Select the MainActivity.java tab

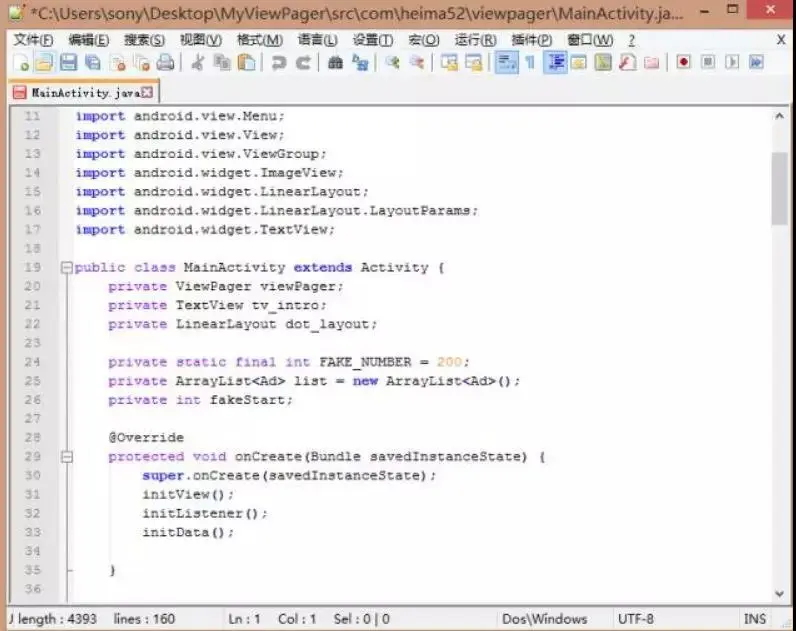coord(84,92)
